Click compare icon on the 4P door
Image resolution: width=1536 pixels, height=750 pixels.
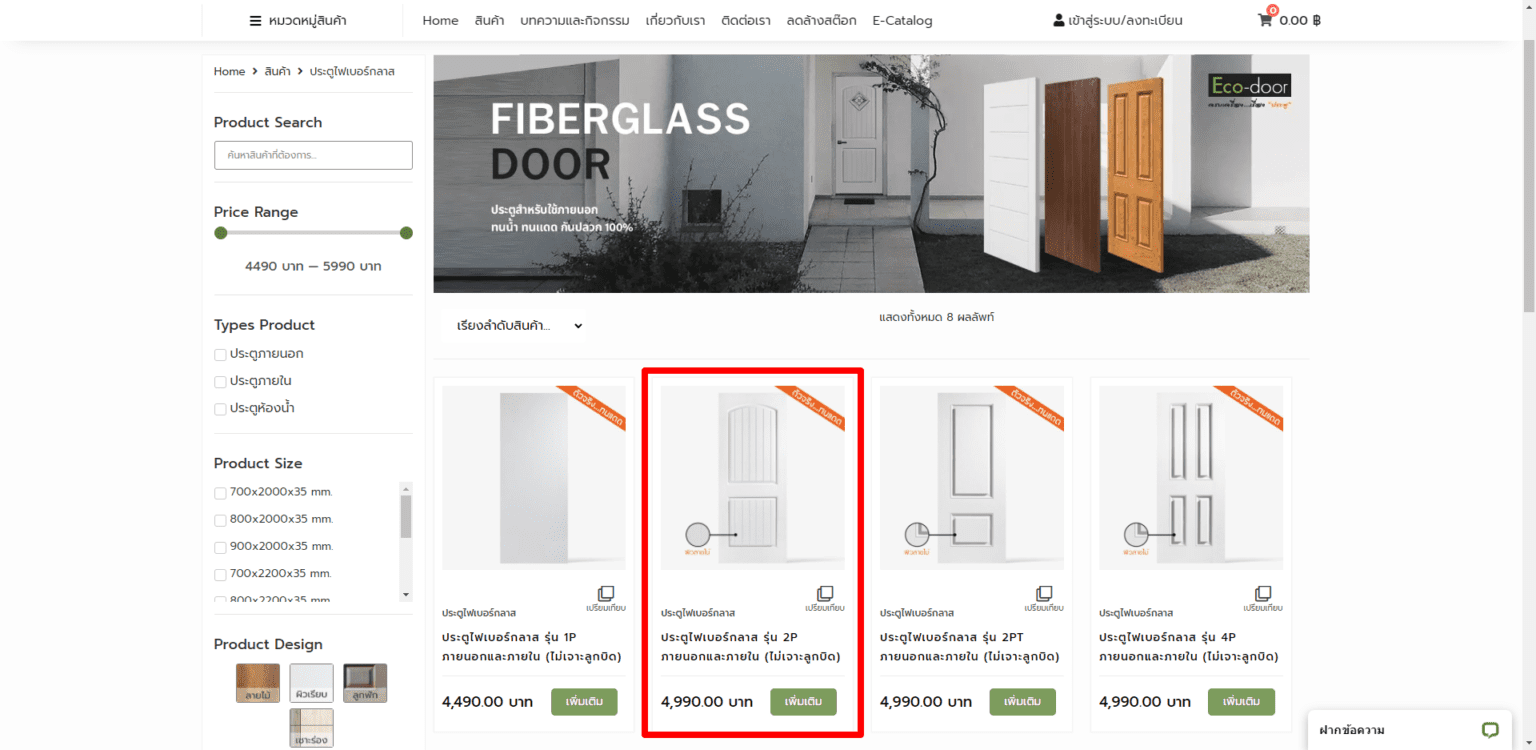pyautogui.click(x=1263, y=594)
